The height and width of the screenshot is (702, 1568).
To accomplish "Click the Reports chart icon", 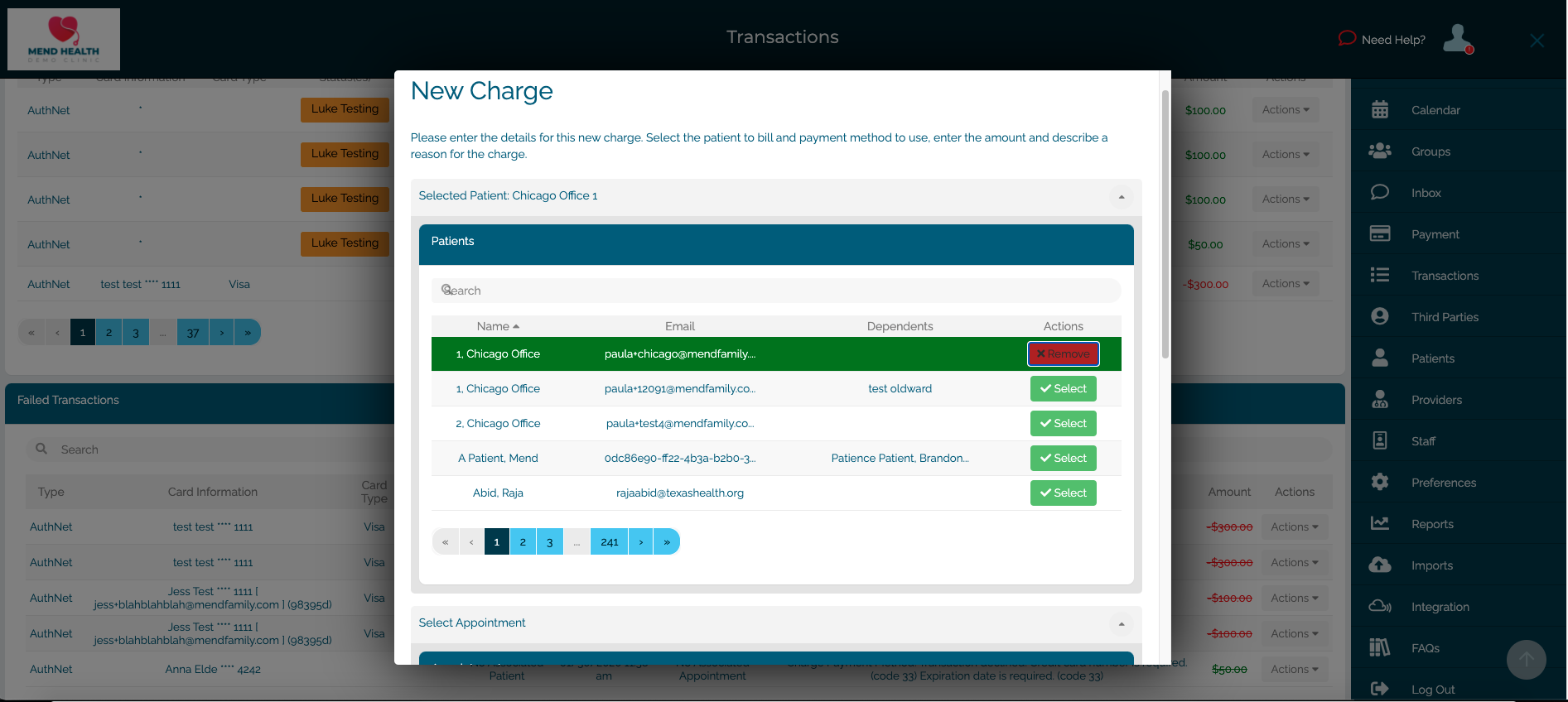I will (1379, 524).
